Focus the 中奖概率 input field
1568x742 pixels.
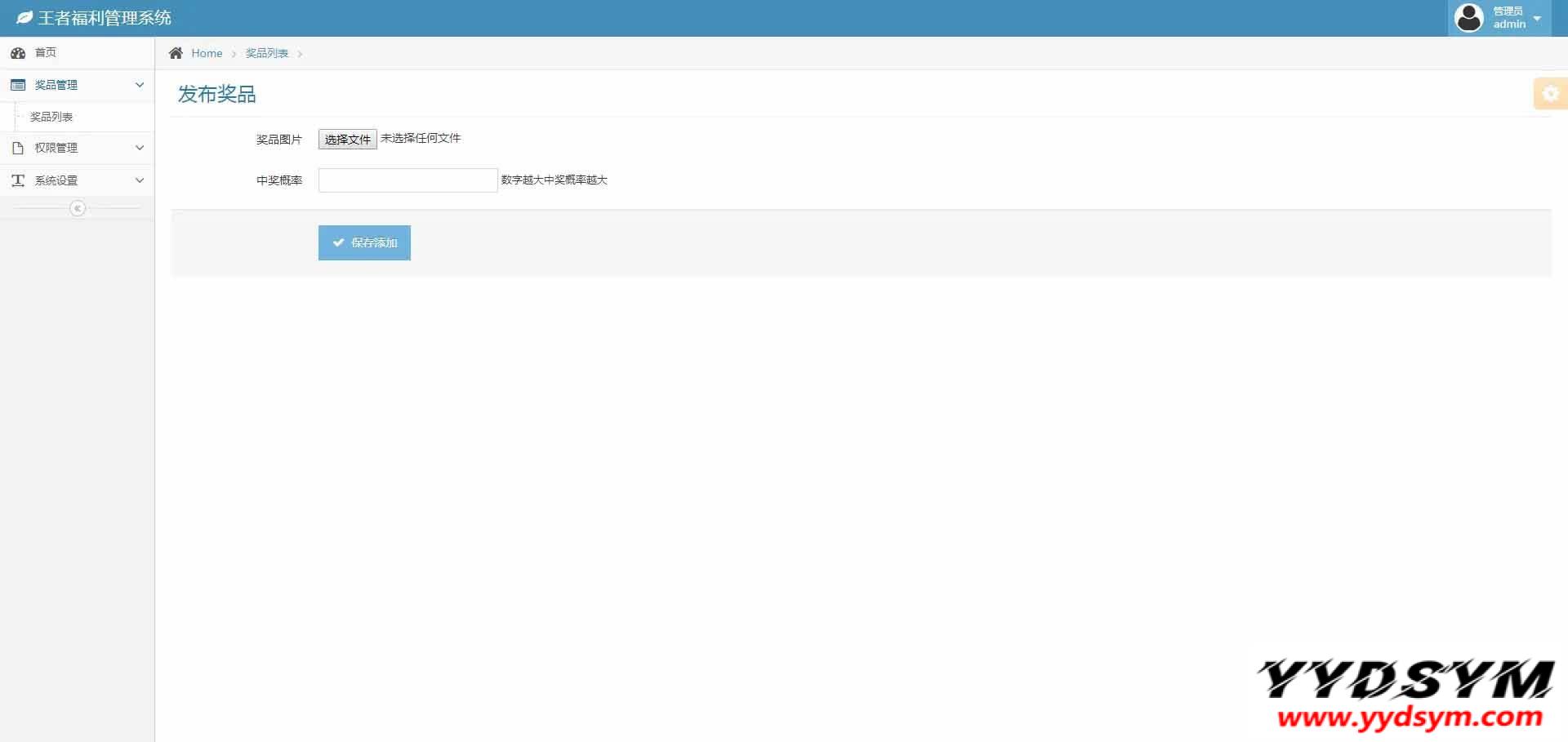click(408, 180)
